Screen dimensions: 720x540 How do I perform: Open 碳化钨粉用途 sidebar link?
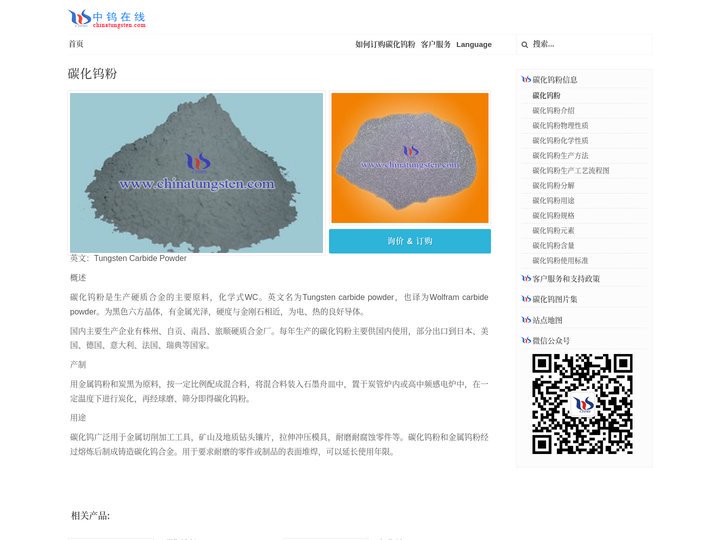point(553,201)
